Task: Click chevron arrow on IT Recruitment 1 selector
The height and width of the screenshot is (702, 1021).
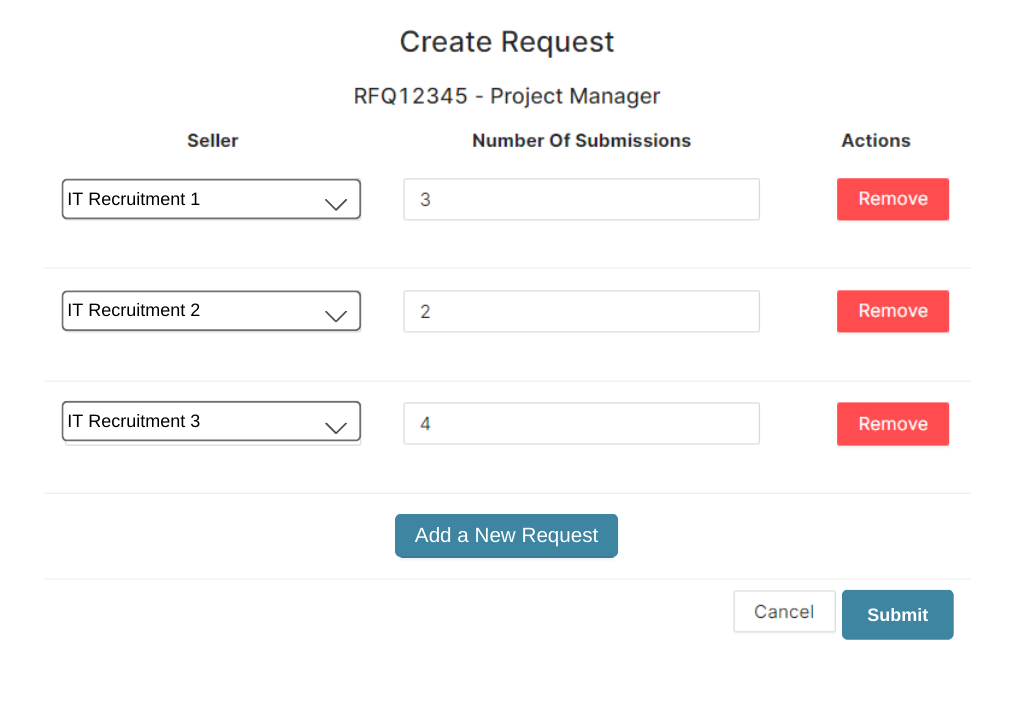Action: (336, 204)
